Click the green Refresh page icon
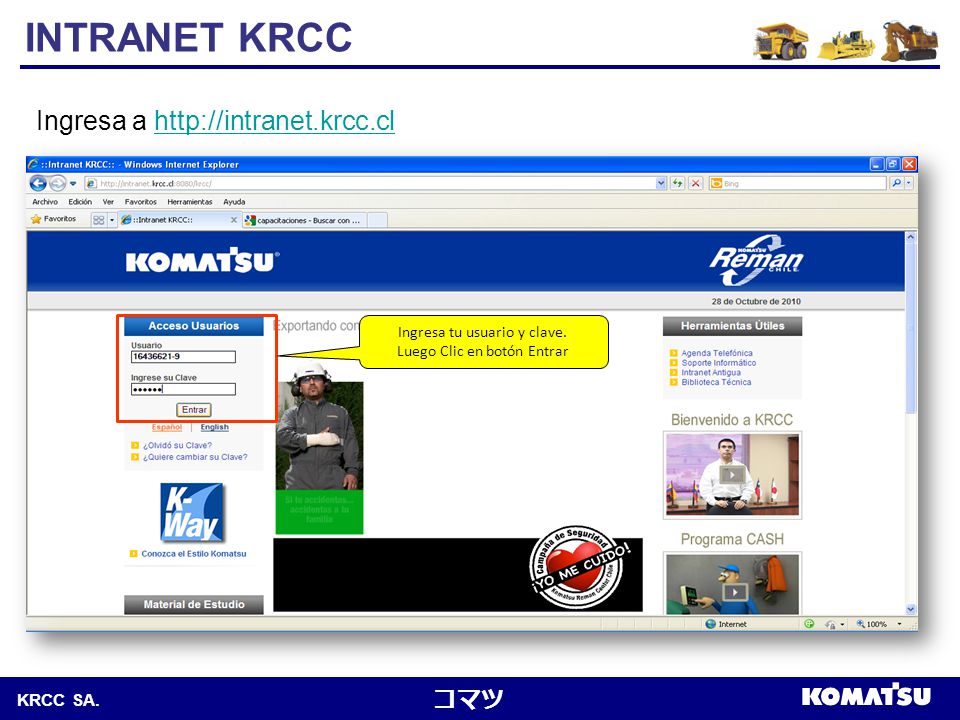 point(677,183)
